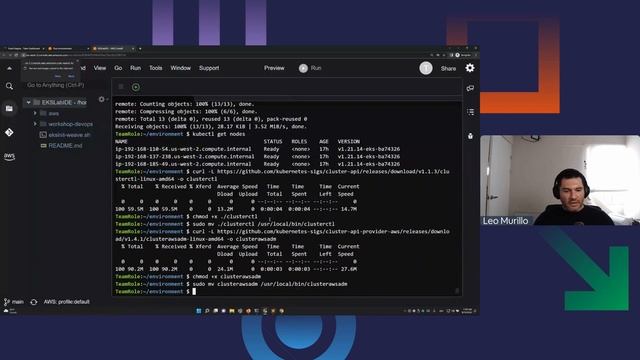Screen dimensions: 640x360
Task: Expand the aws folder
Action: point(36,113)
